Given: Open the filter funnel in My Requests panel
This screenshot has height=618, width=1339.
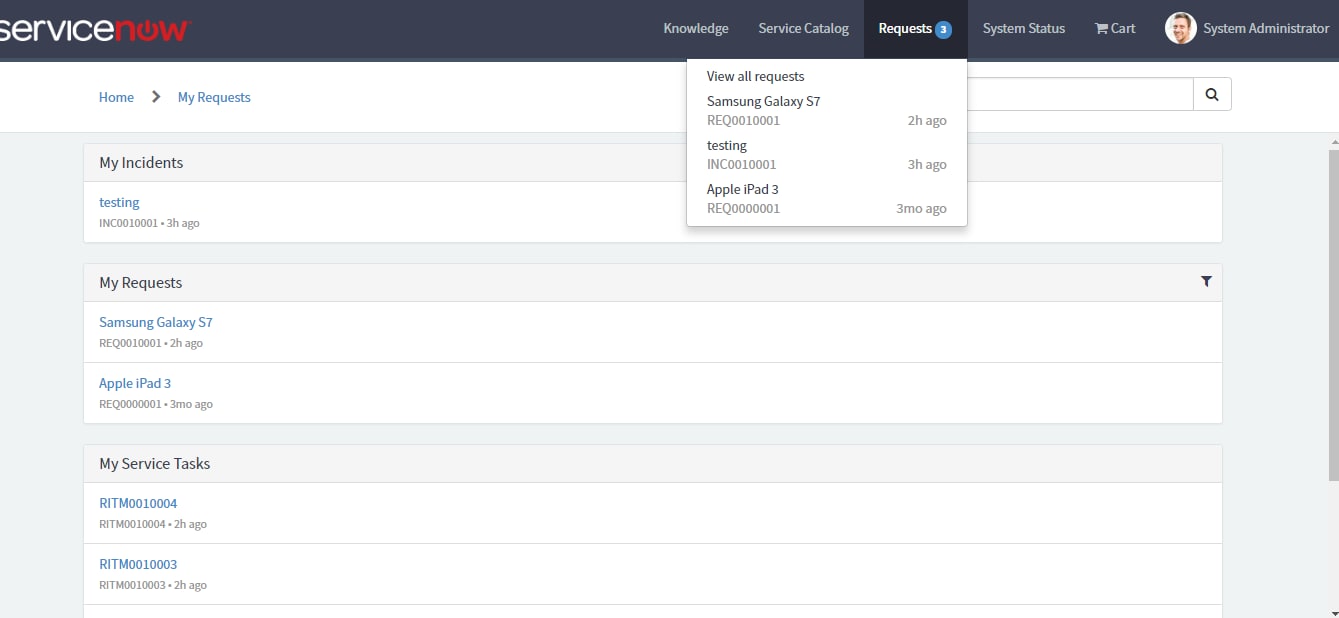Looking at the screenshot, I should click(x=1206, y=281).
